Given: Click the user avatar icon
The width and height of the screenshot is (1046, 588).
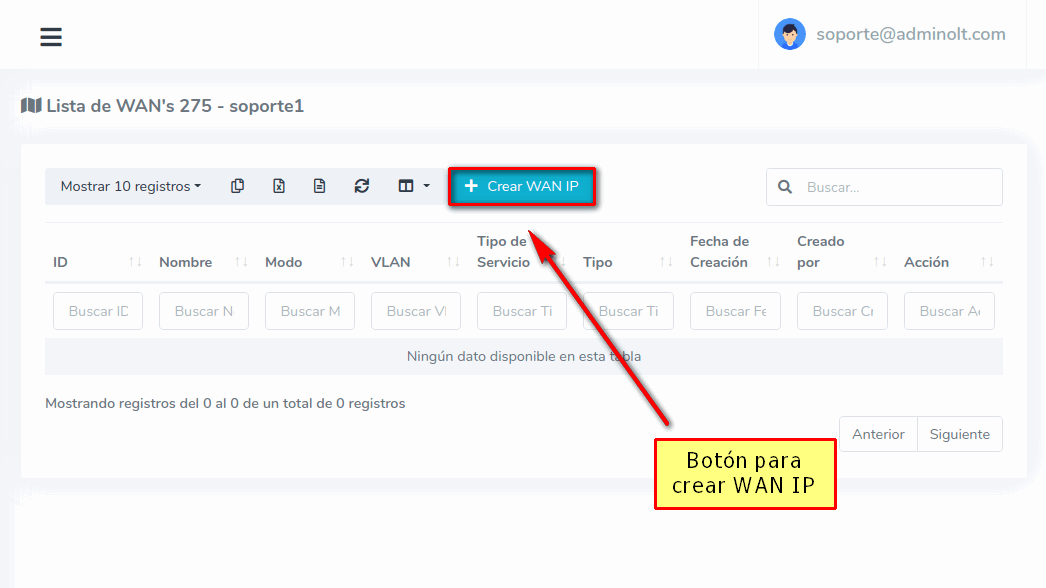Looking at the screenshot, I should point(789,34).
